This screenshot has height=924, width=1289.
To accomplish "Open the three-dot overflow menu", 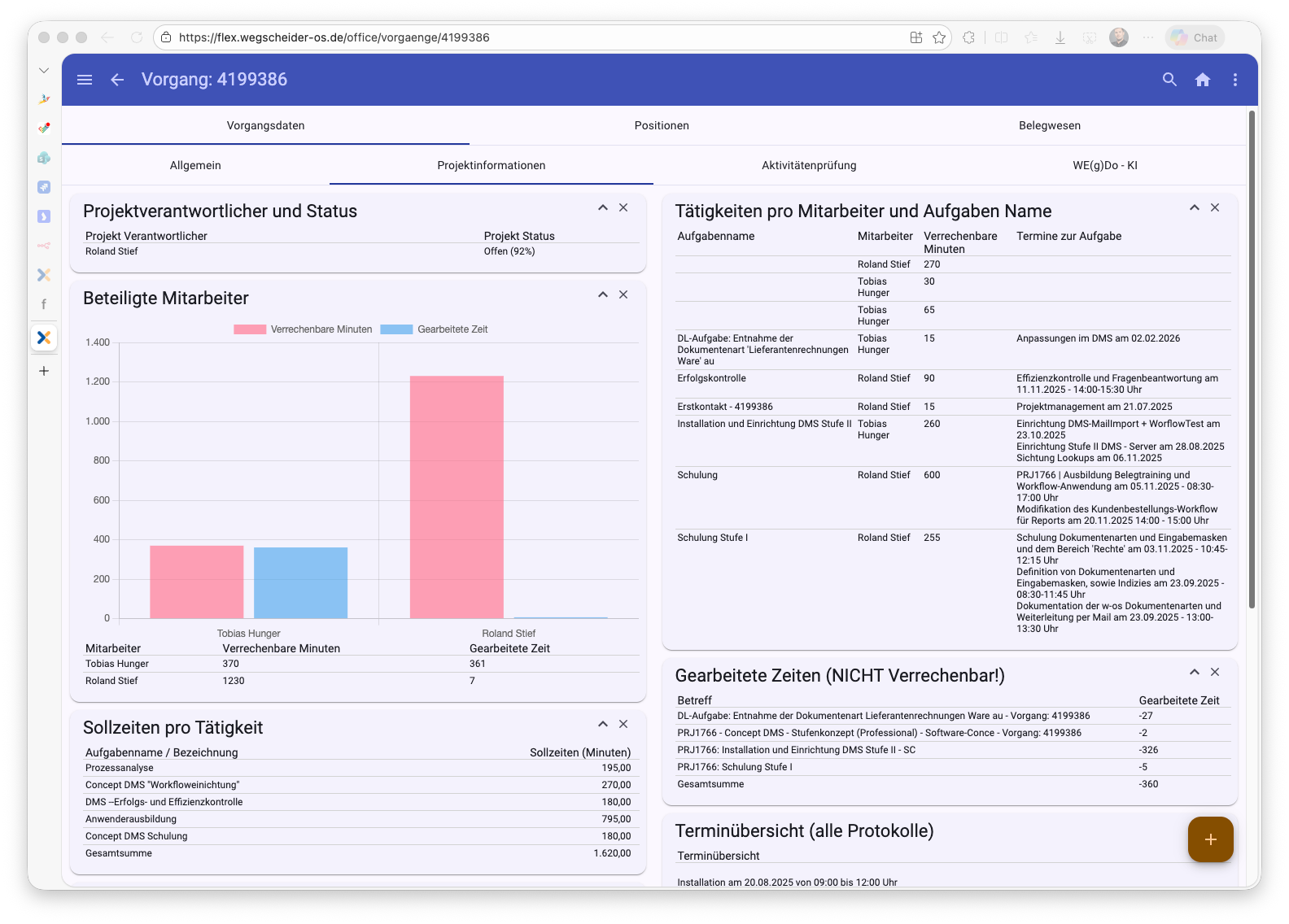I will coord(1235,80).
